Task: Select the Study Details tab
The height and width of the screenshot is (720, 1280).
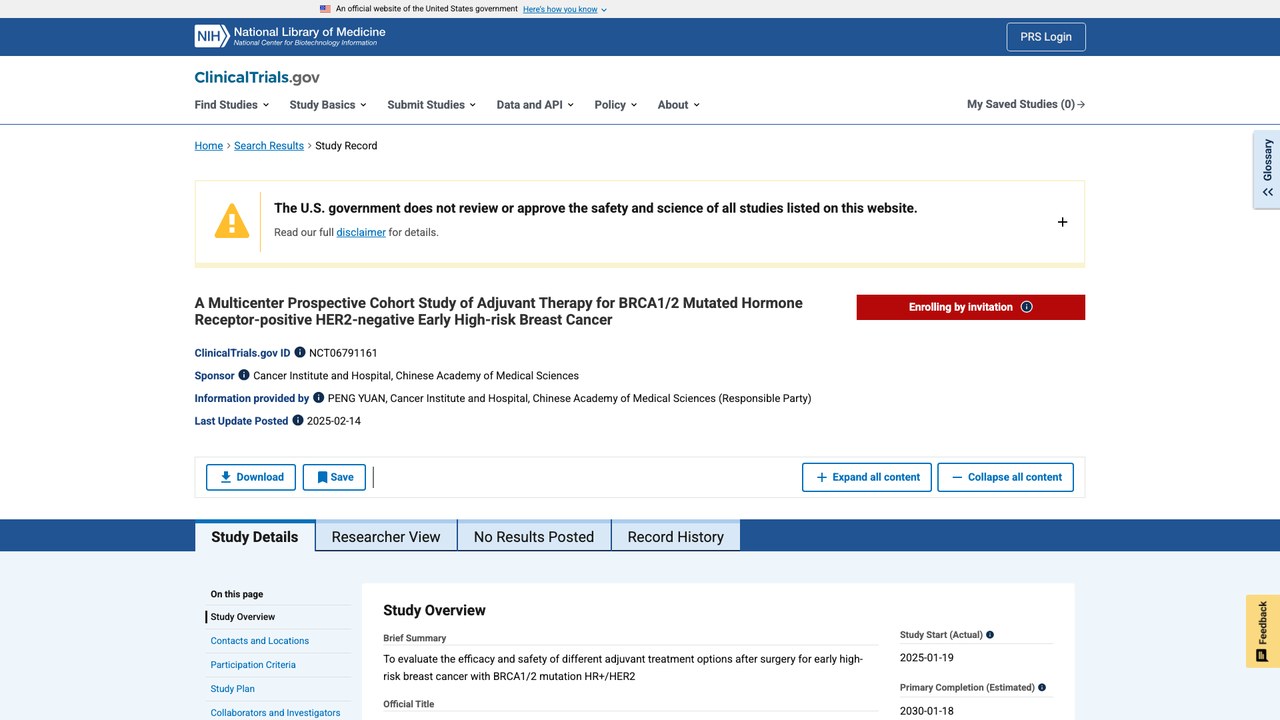Action: (x=255, y=536)
